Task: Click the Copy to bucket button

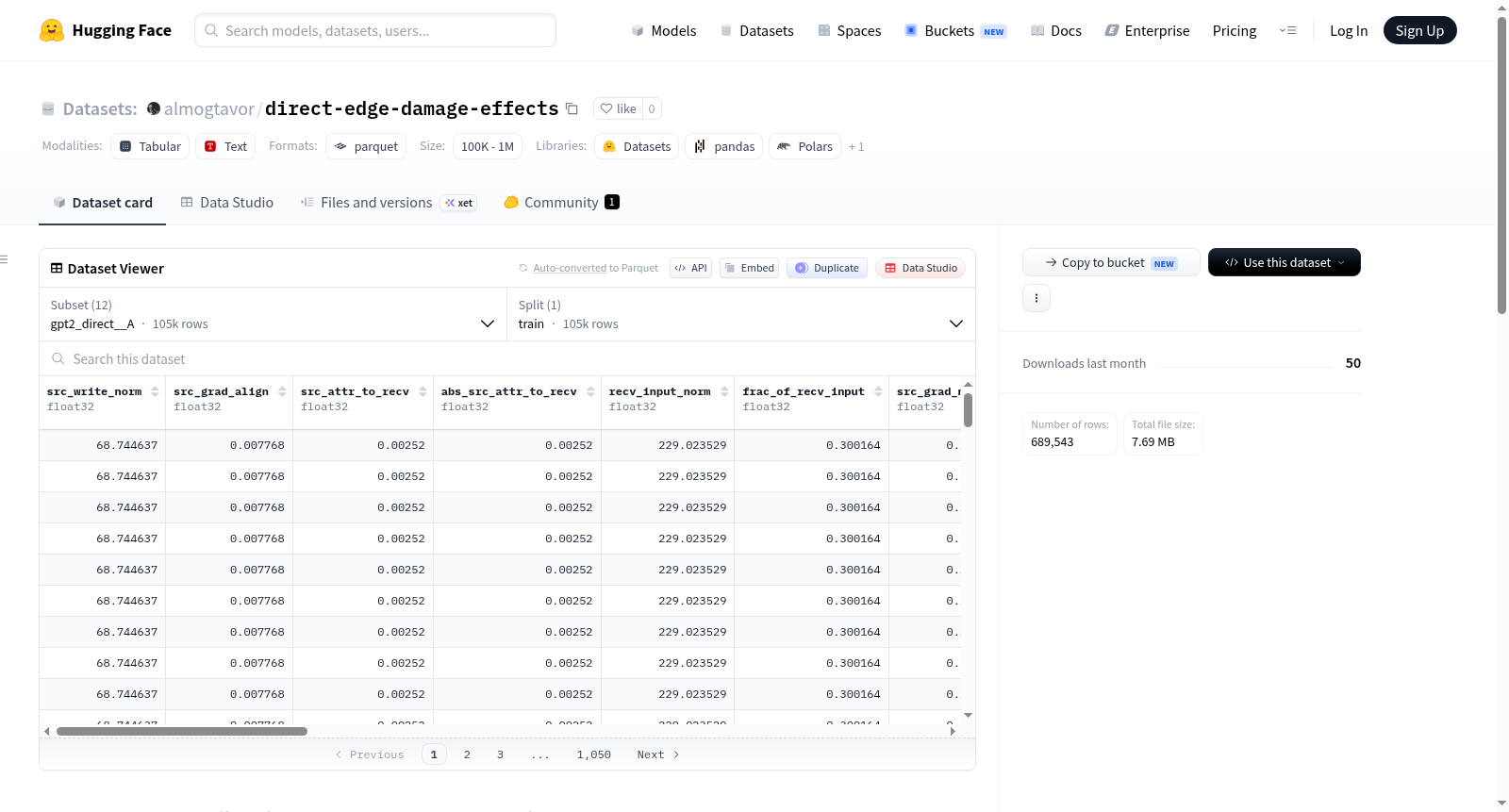Action: (x=1111, y=262)
